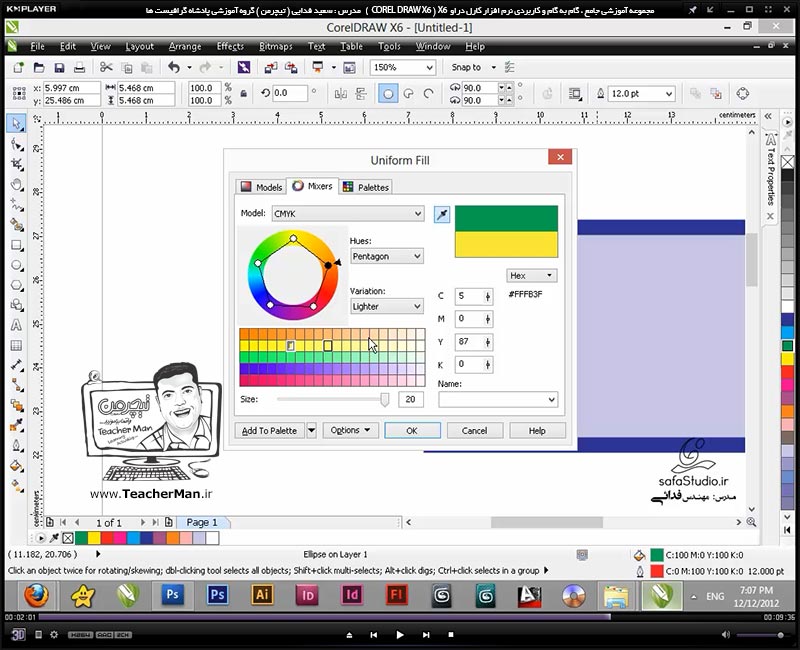Open the Variation Lighter dropdown
The width and height of the screenshot is (800, 650).
click(387, 306)
